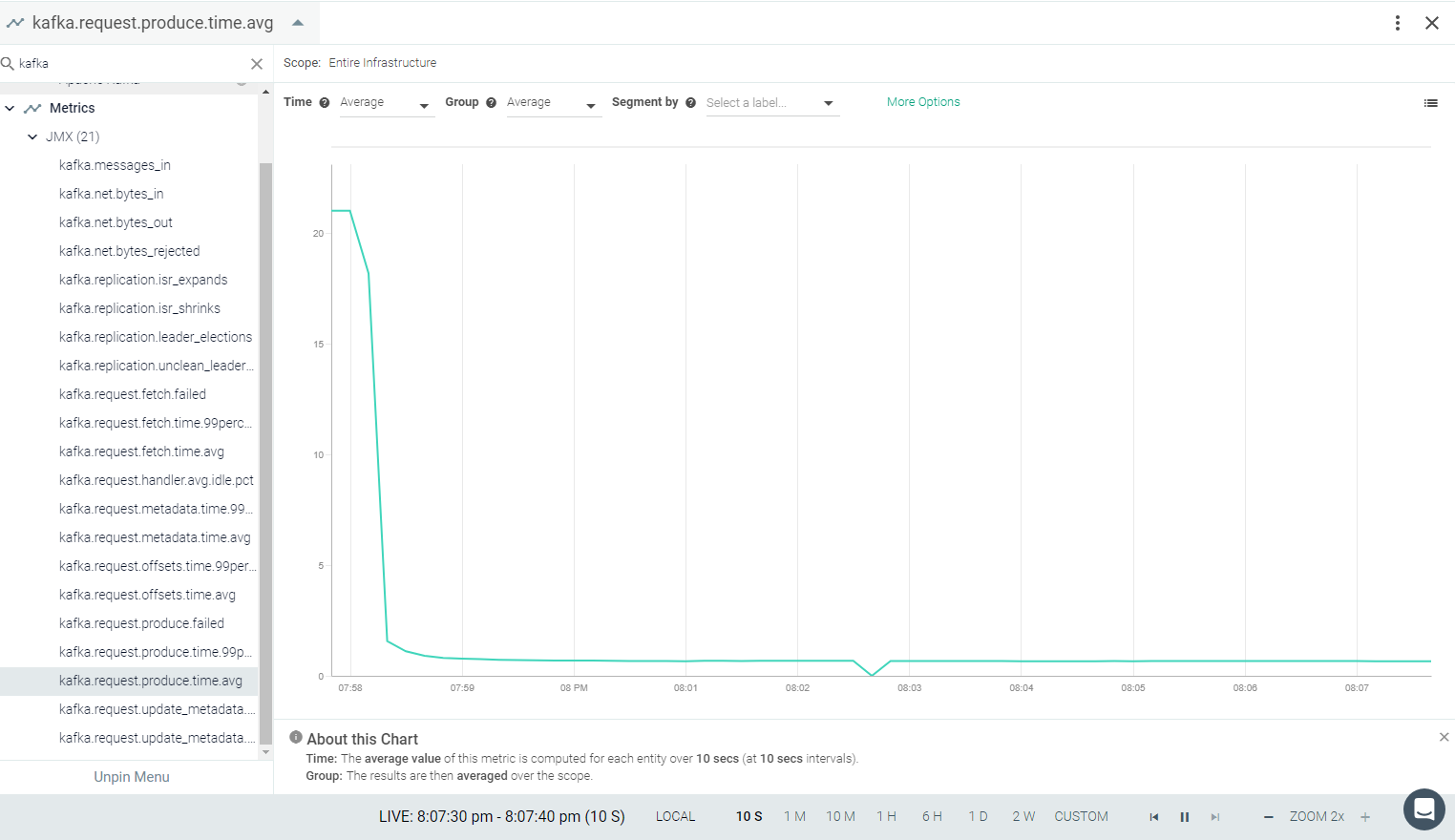
Task: Toggle the chart legend list icon
Action: pyautogui.click(x=1430, y=103)
